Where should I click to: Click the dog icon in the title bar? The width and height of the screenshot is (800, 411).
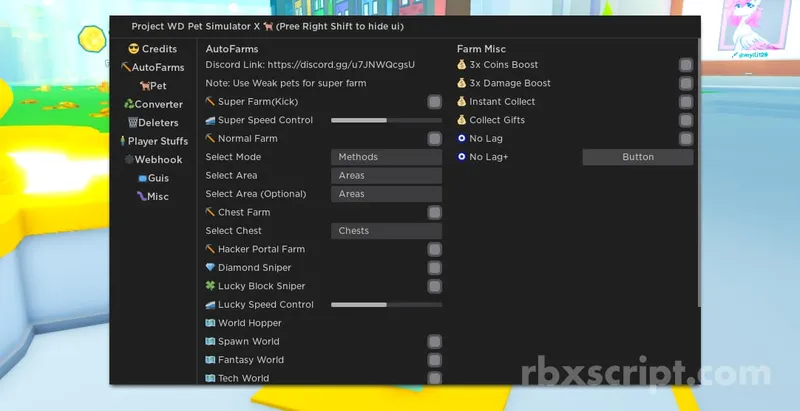[268, 27]
